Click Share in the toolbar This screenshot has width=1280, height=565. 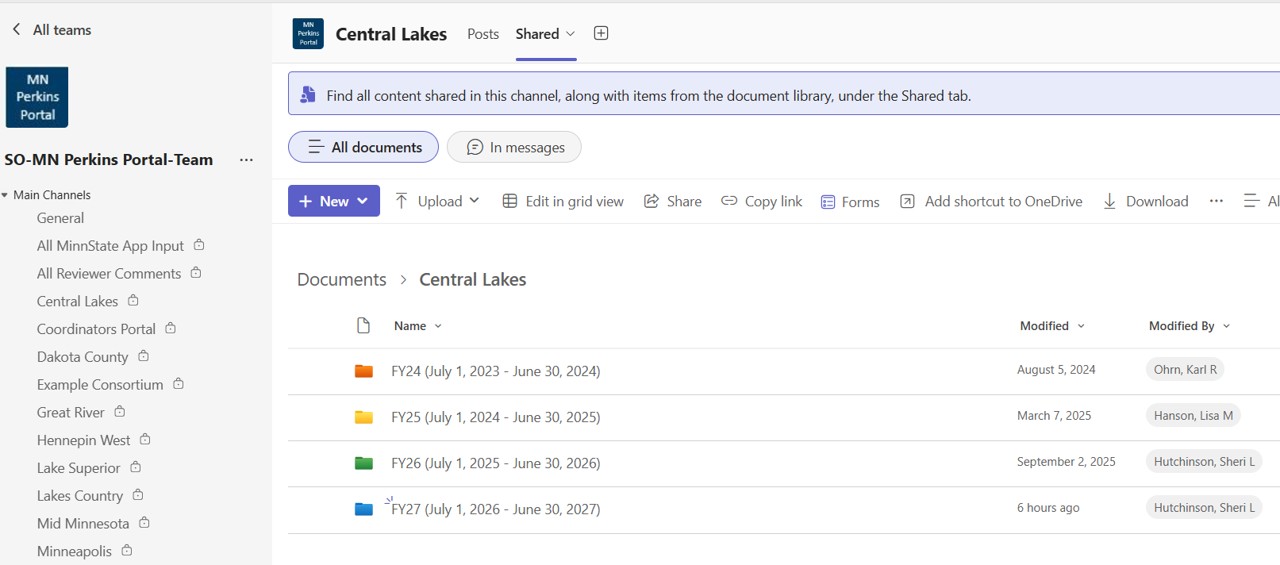[x=672, y=201]
